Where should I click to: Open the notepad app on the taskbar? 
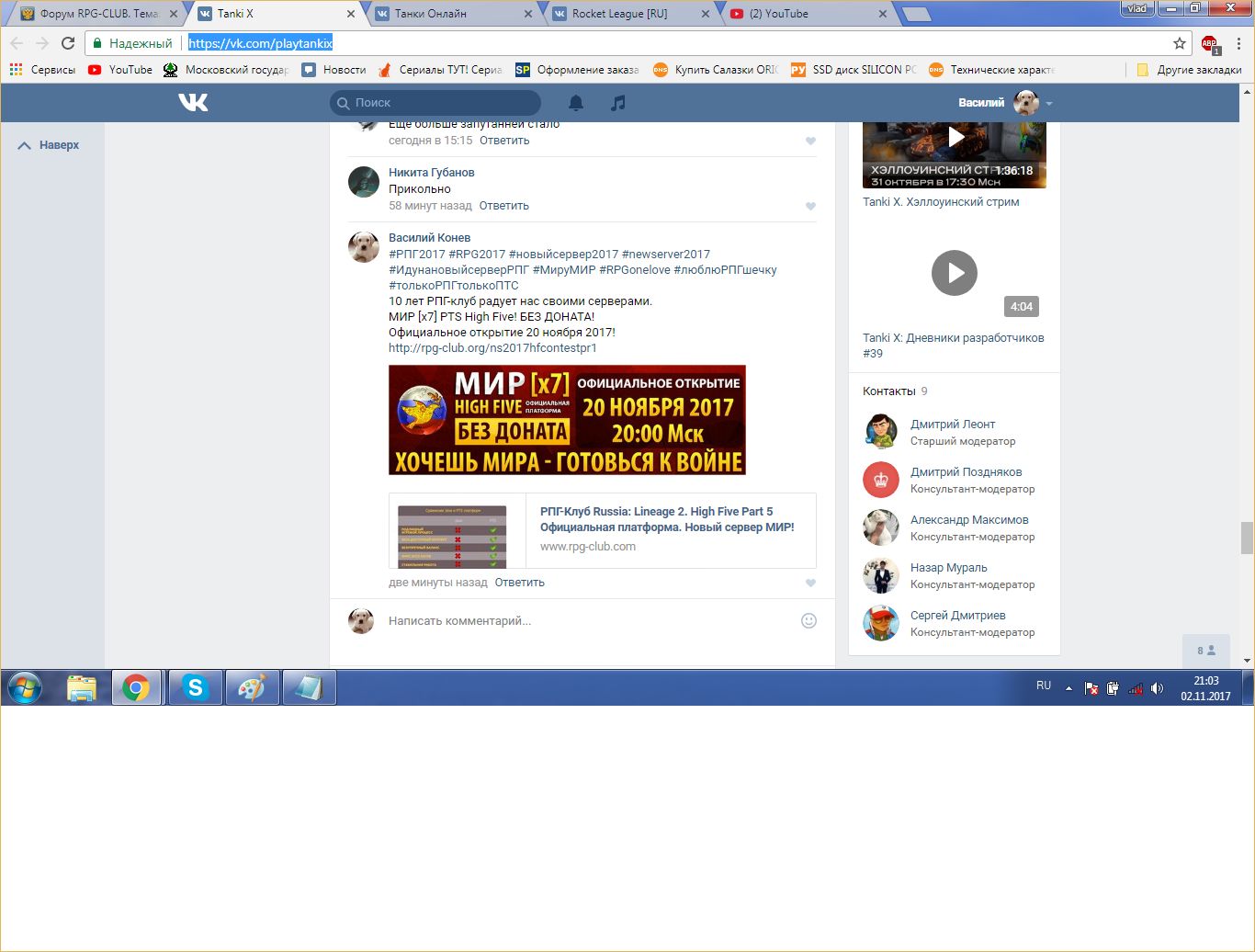point(309,687)
